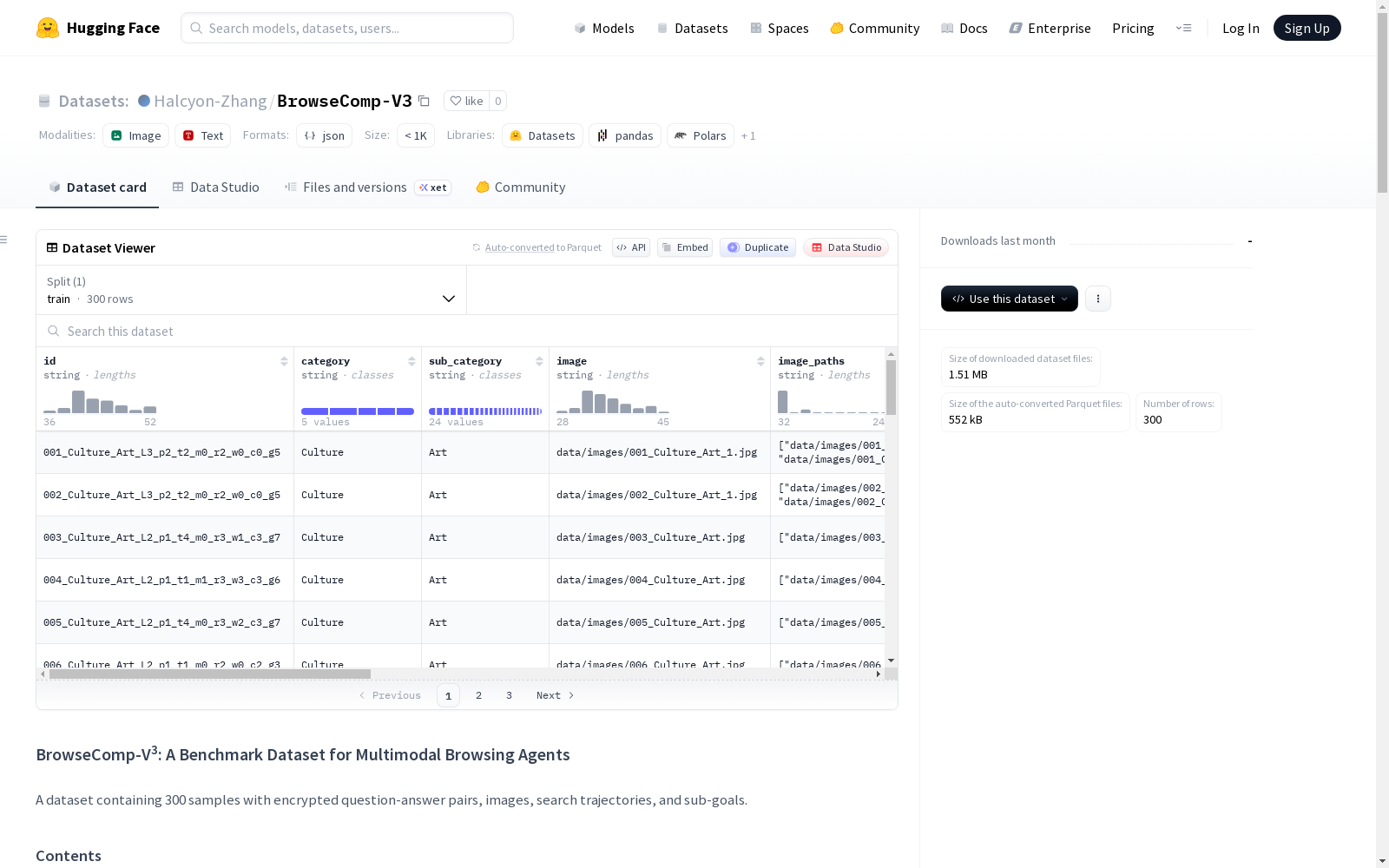Open Spaces in the top navigation
Screen dimensions: 1389x868
[779, 28]
